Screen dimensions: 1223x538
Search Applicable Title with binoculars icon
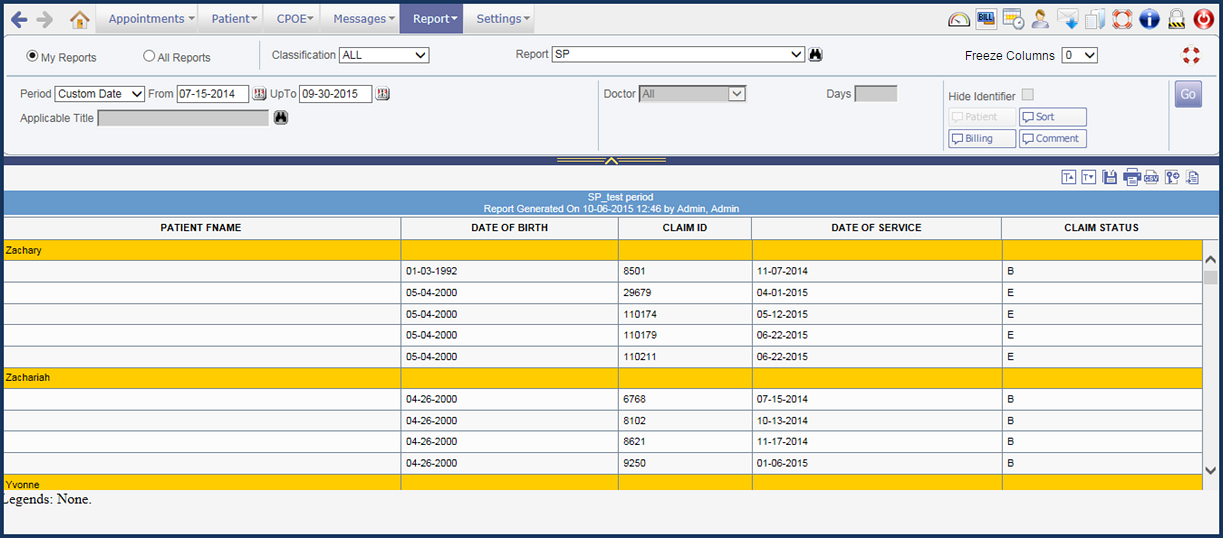(x=280, y=118)
